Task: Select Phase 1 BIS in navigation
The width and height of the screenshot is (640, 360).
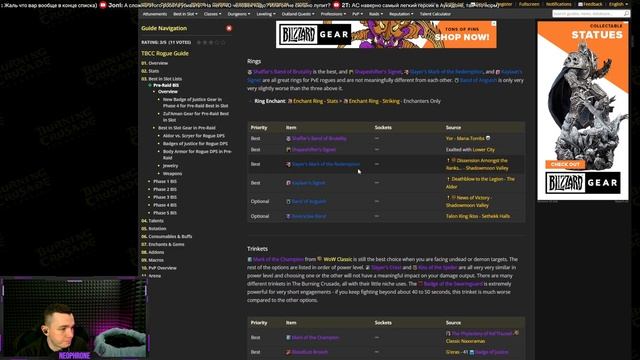Action: pyautogui.click(x=165, y=181)
